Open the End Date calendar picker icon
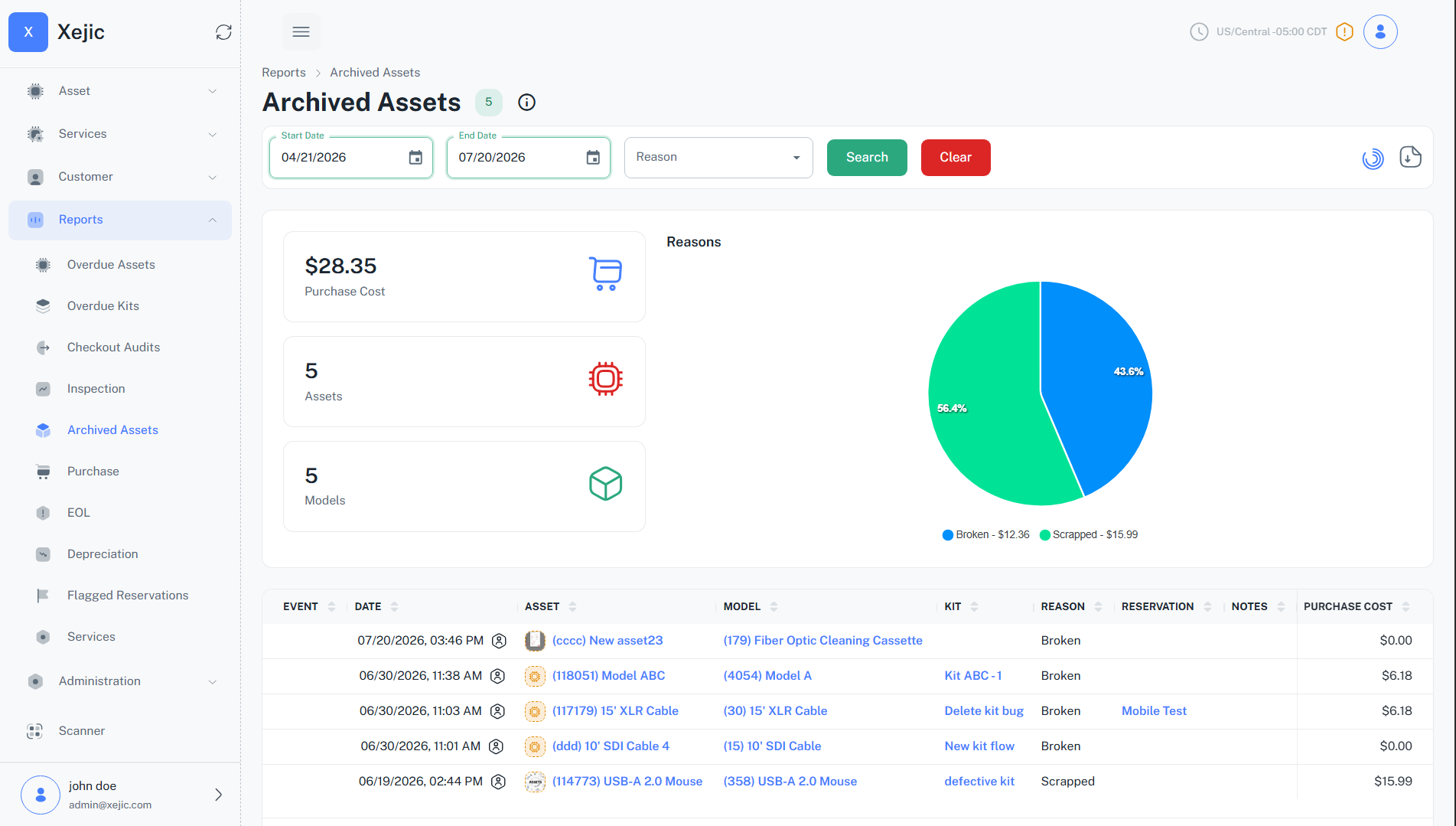This screenshot has height=826, width=1456. pyautogui.click(x=593, y=158)
